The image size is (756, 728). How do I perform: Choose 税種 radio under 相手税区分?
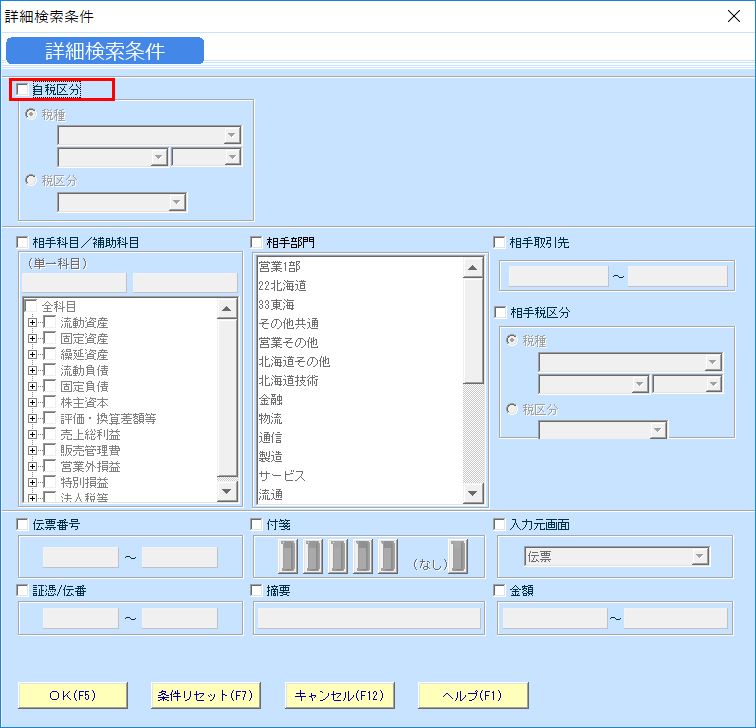[x=512, y=340]
